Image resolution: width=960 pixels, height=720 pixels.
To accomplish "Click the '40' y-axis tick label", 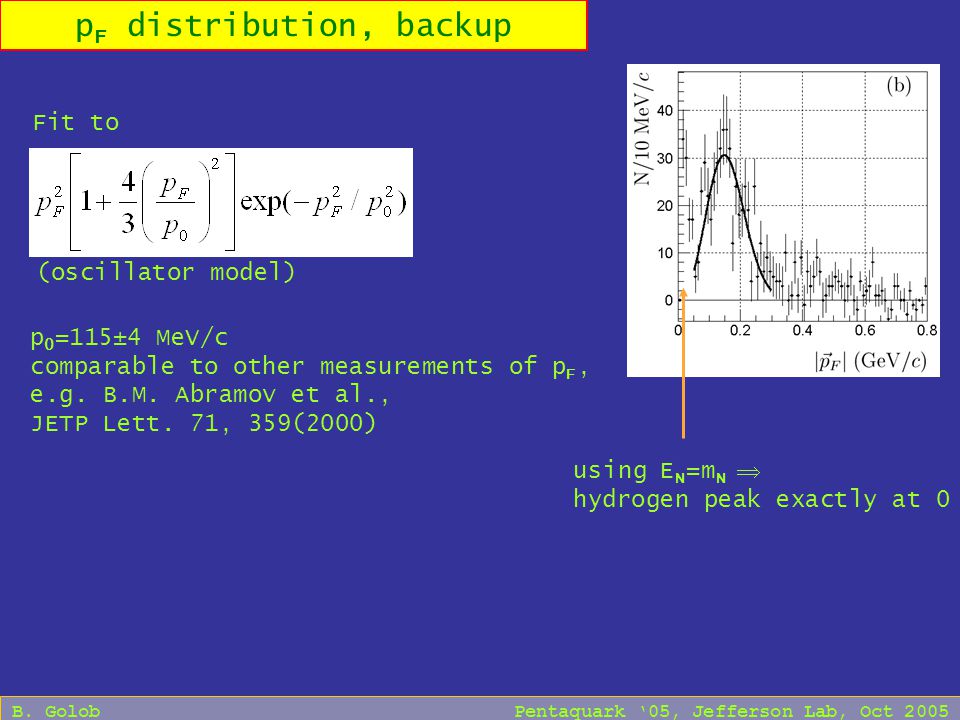I will pos(664,111).
